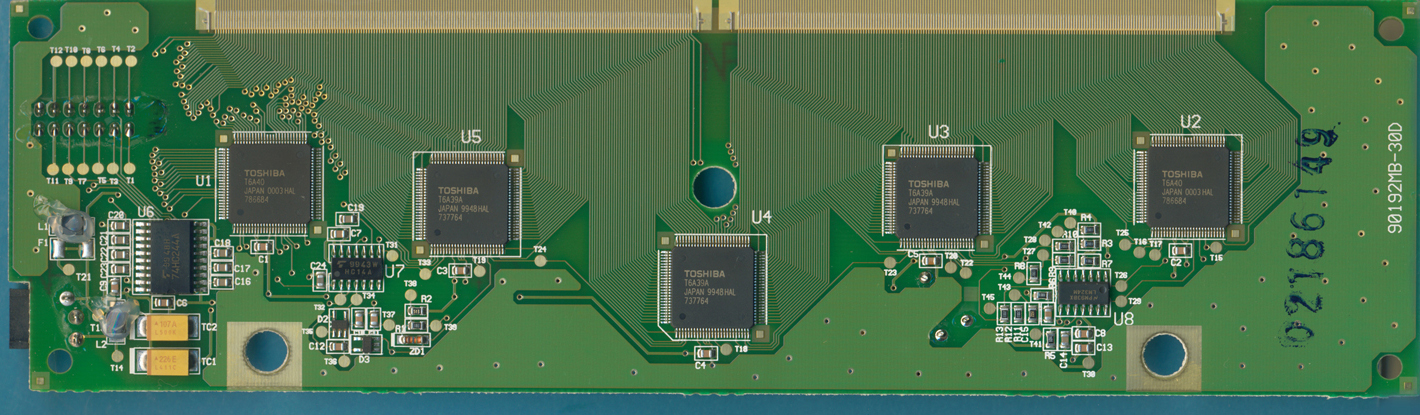The image size is (1420, 415).
Task: Click the C4 capacitor below chip U4
Action: coord(706,352)
